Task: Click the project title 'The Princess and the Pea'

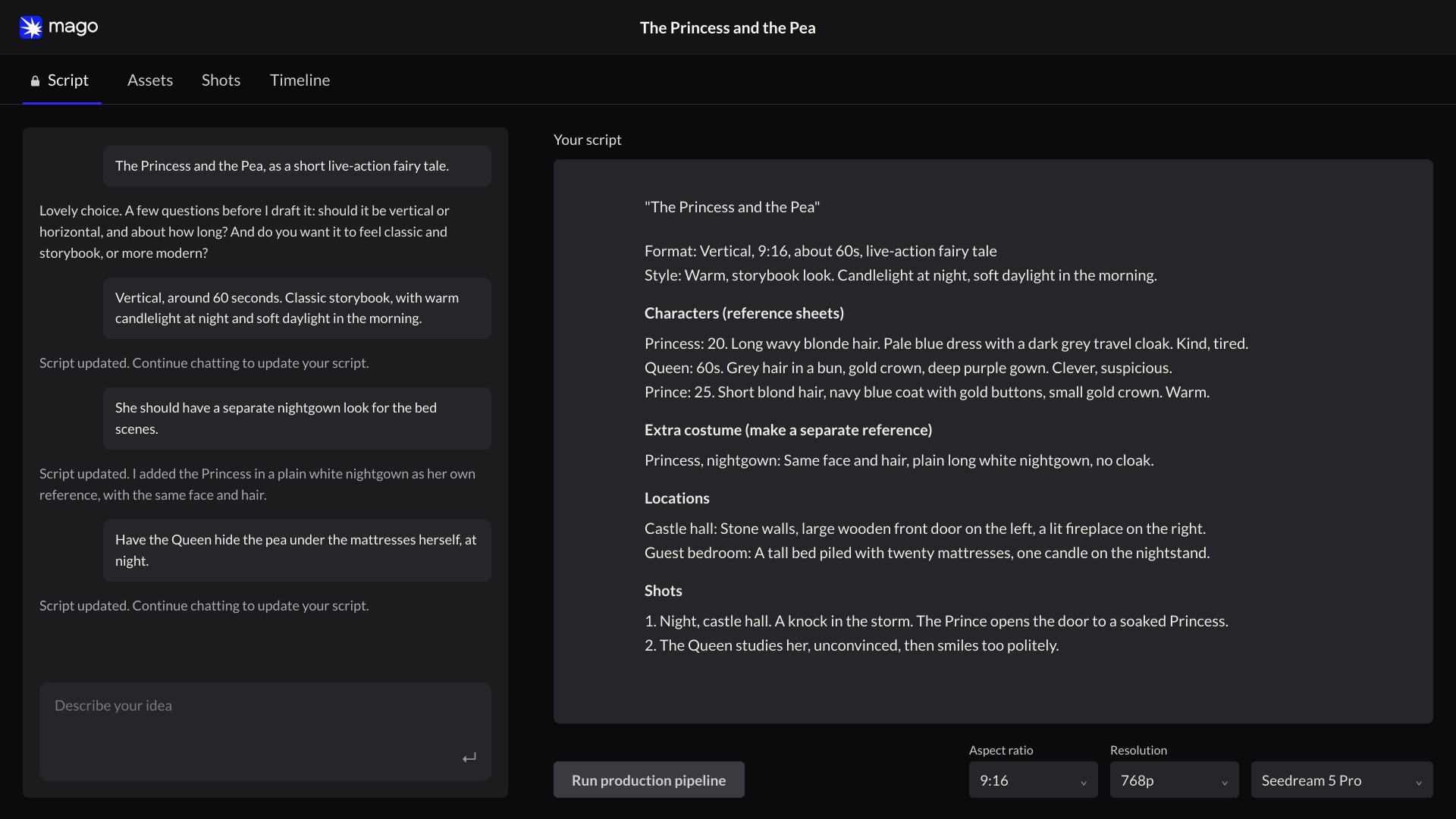Action: pos(728,27)
